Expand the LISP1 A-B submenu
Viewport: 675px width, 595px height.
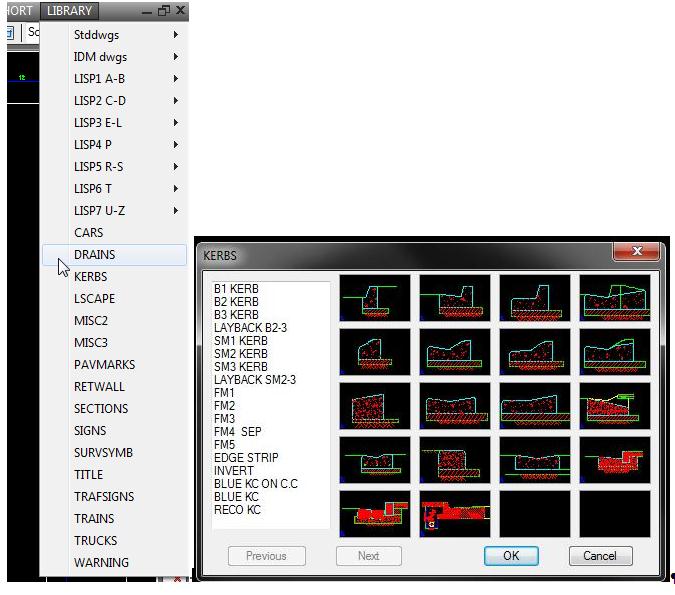coord(115,78)
